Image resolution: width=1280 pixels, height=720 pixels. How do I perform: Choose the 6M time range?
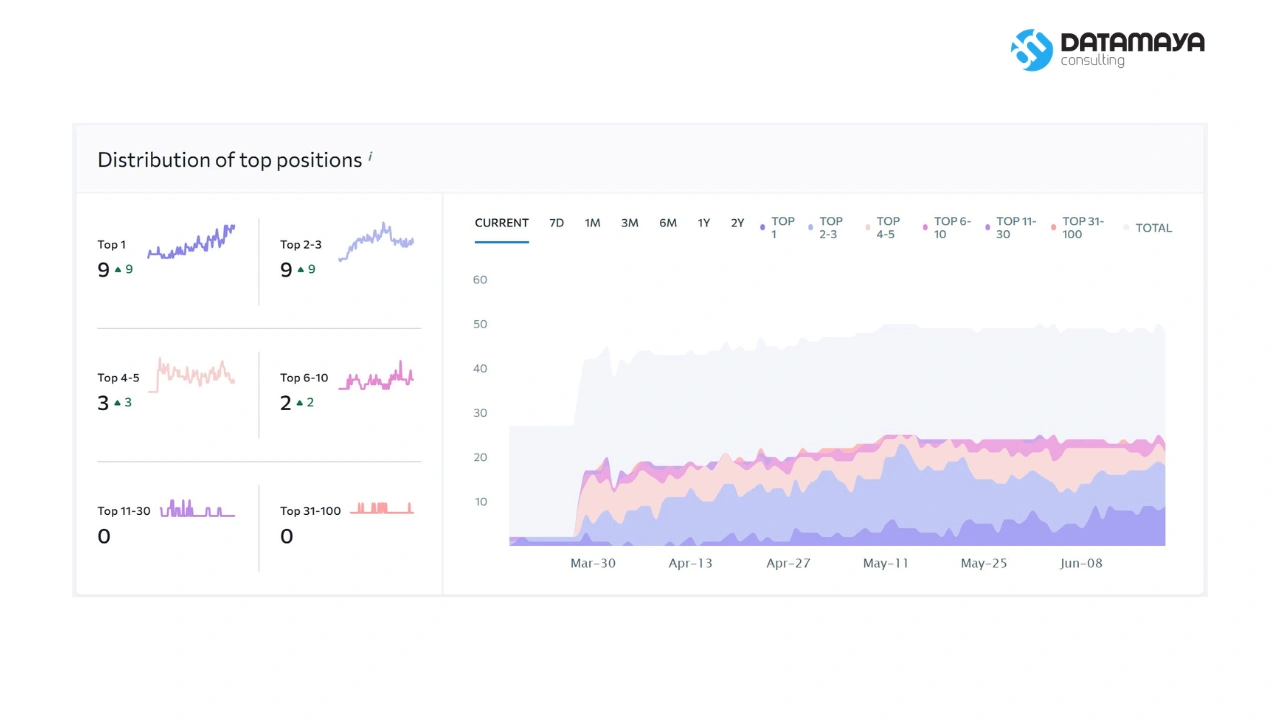tap(668, 223)
